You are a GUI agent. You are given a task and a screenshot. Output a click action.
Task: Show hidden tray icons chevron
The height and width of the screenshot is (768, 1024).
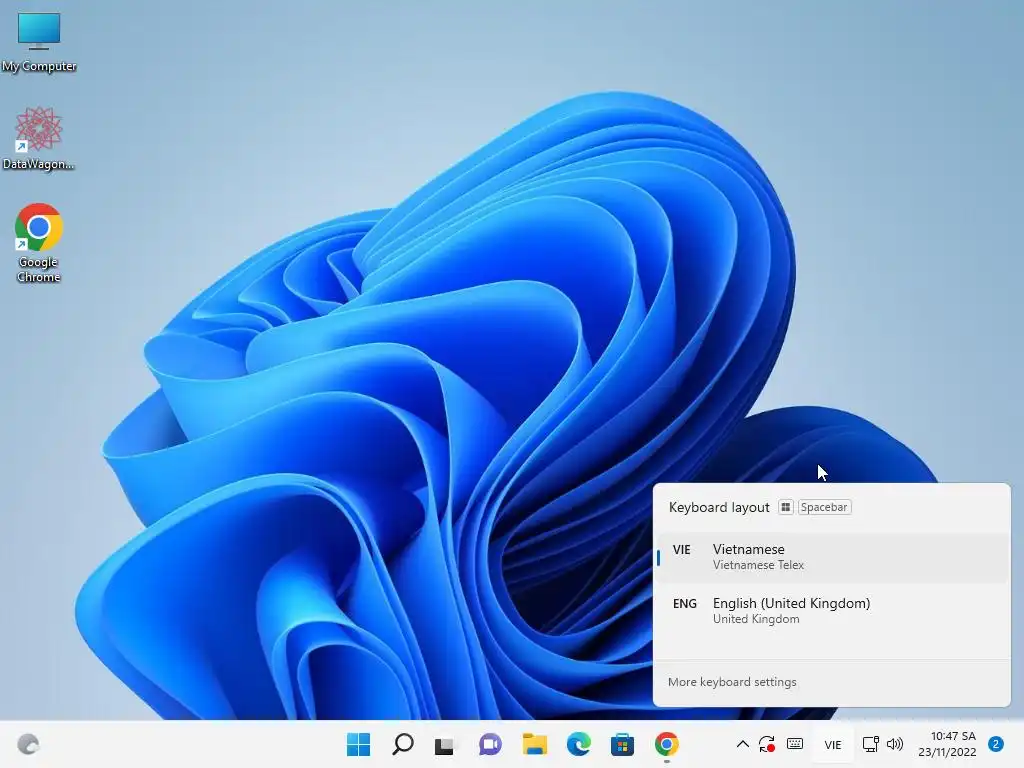(x=743, y=744)
